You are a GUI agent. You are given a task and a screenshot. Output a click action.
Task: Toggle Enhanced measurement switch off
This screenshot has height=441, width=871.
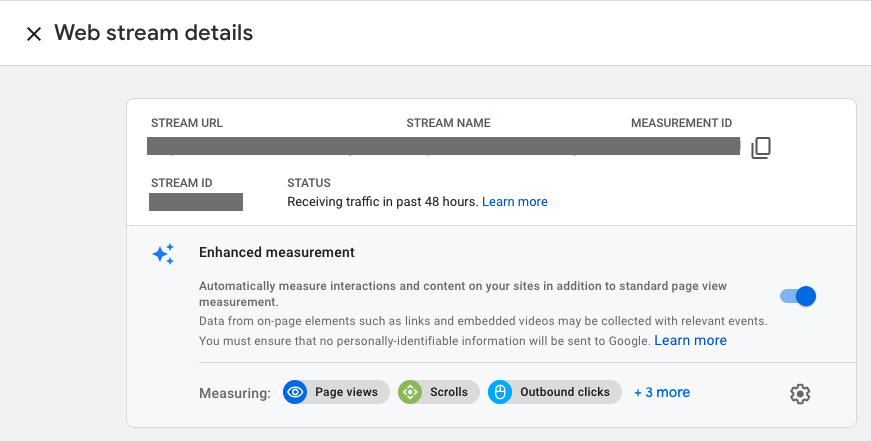pos(798,296)
